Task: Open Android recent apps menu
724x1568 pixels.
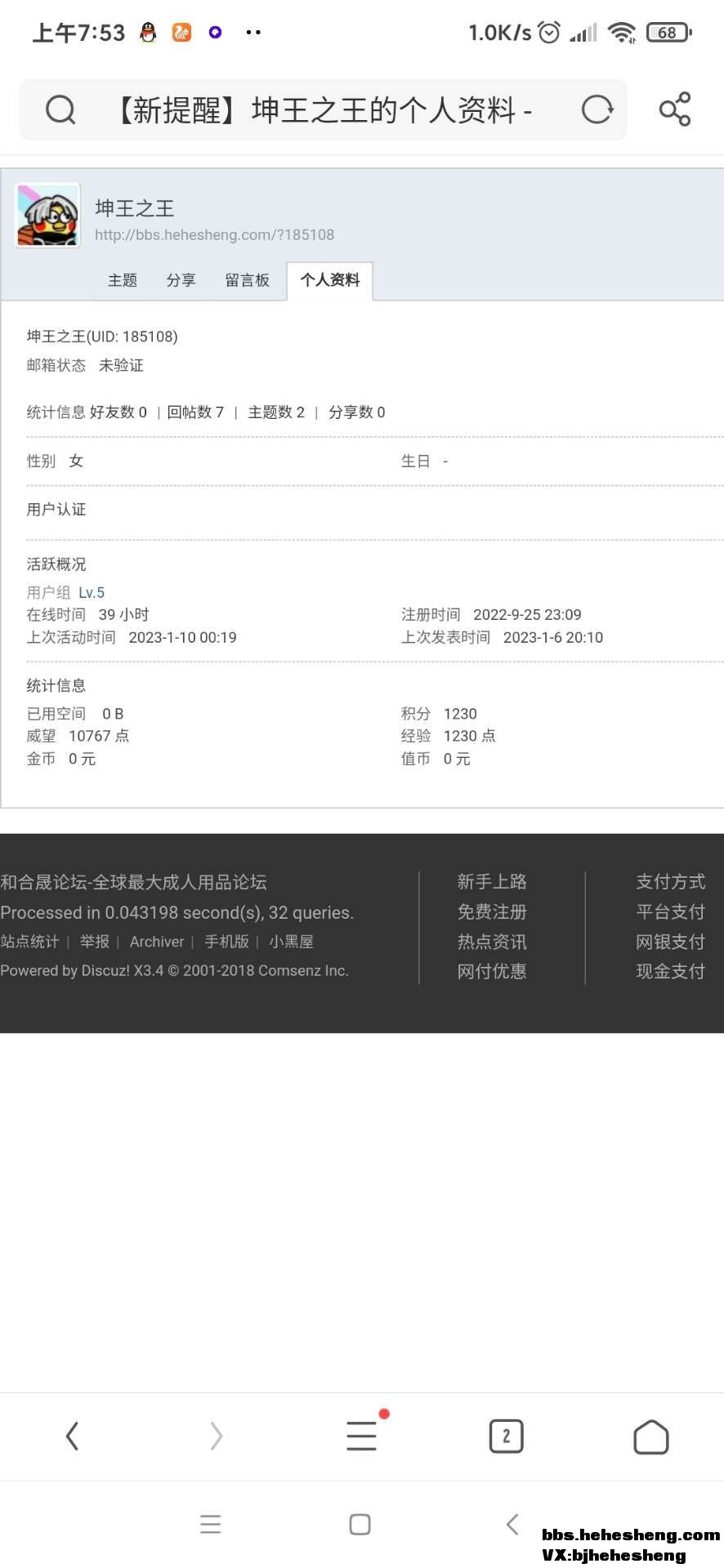Action: (211, 1524)
